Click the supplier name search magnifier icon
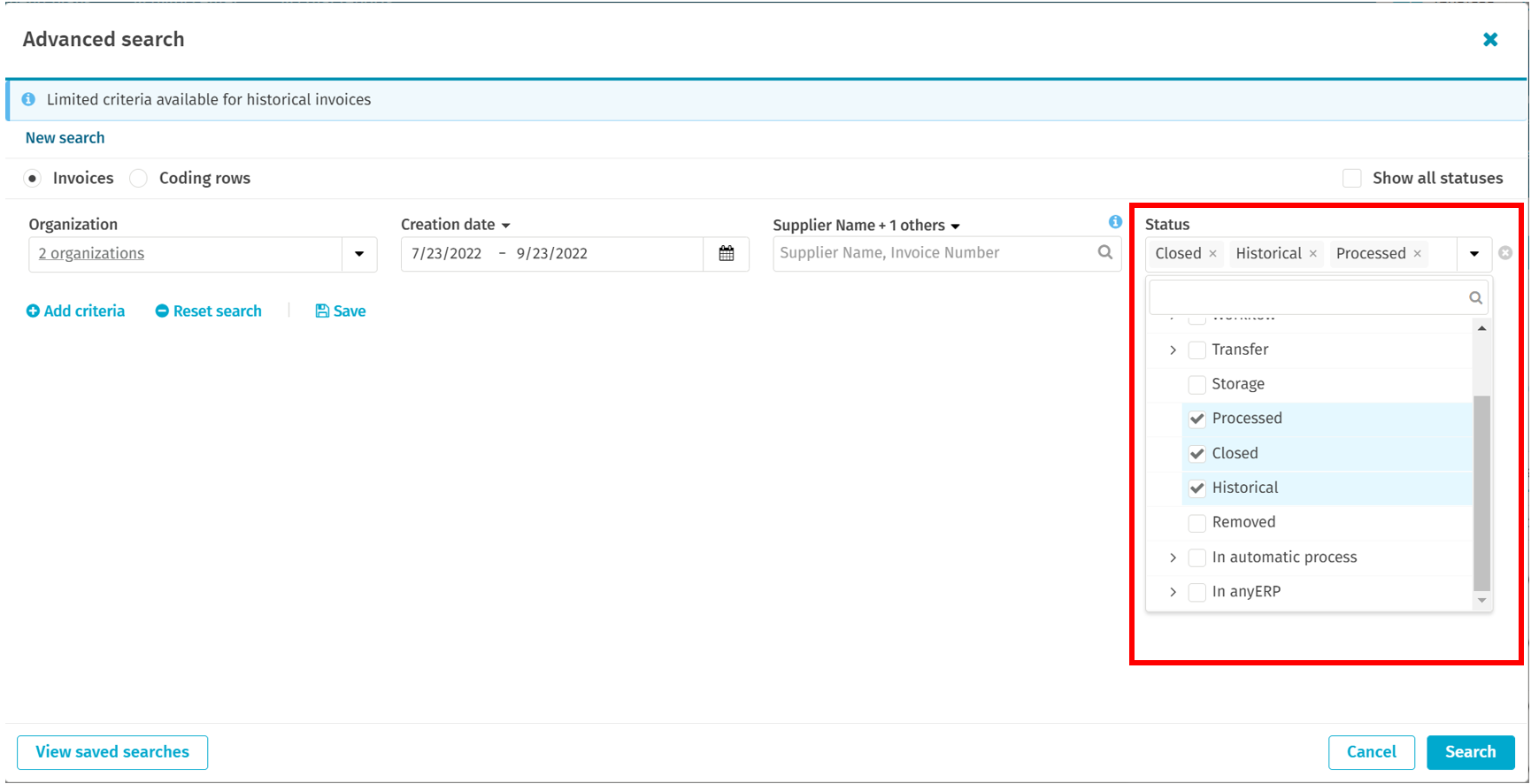Viewport: 1531px width, 784px height. point(1104,252)
